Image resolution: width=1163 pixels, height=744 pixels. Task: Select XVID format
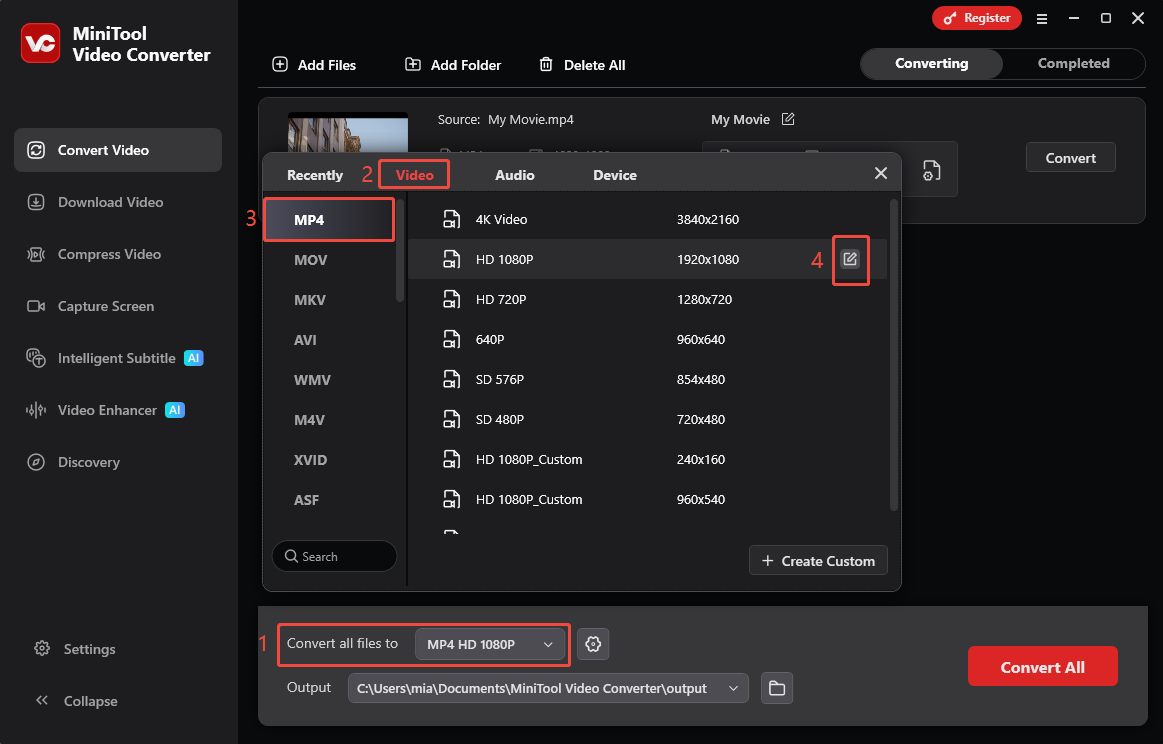pyautogui.click(x=329, y=460)
